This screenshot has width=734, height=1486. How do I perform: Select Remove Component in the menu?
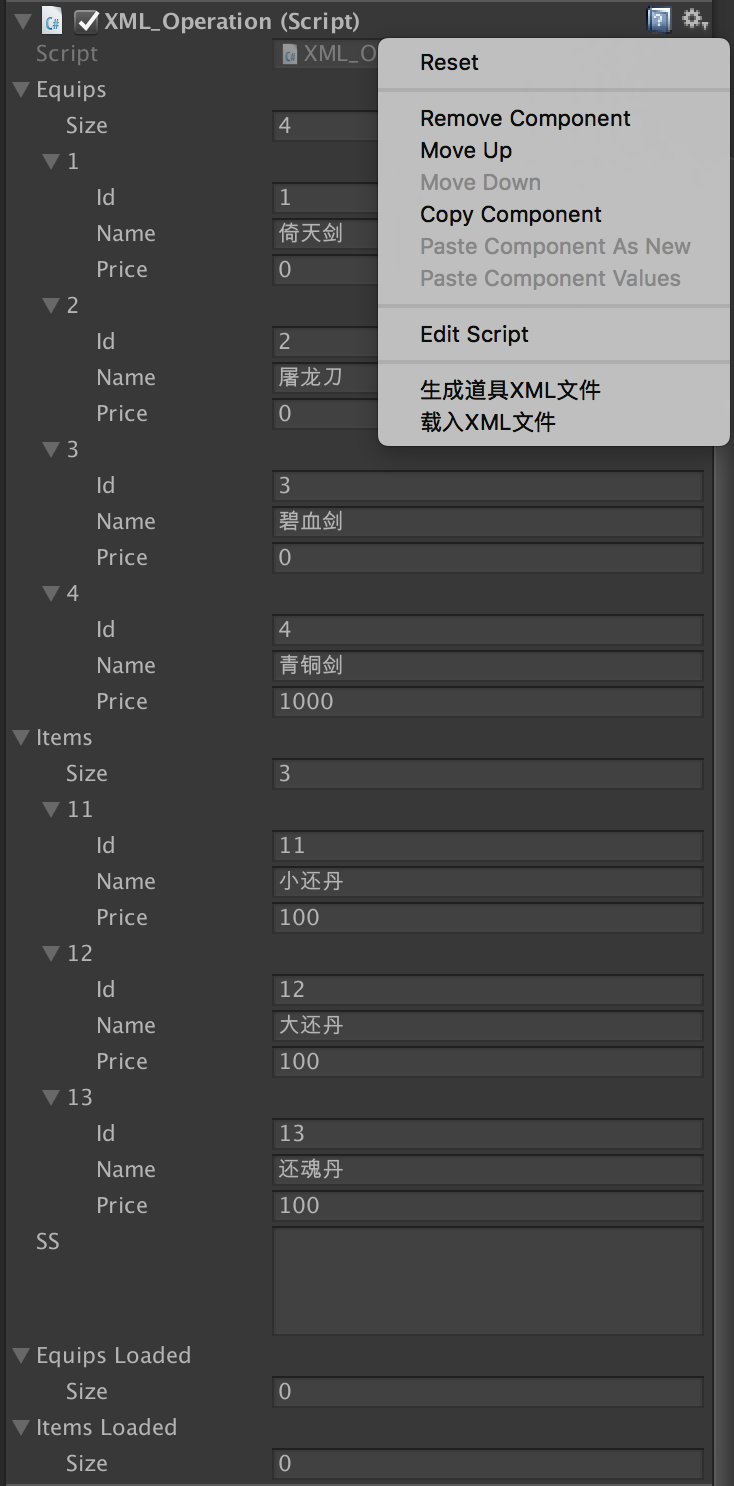tap(525, 118)
